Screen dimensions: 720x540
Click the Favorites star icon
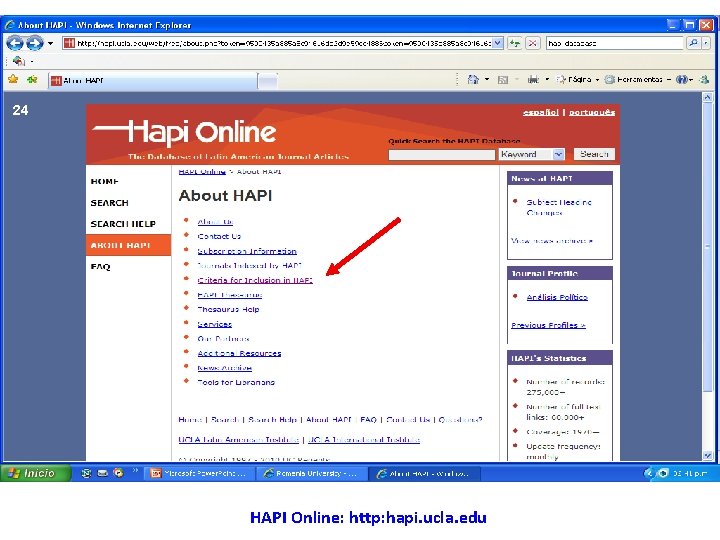pos(13,79)
